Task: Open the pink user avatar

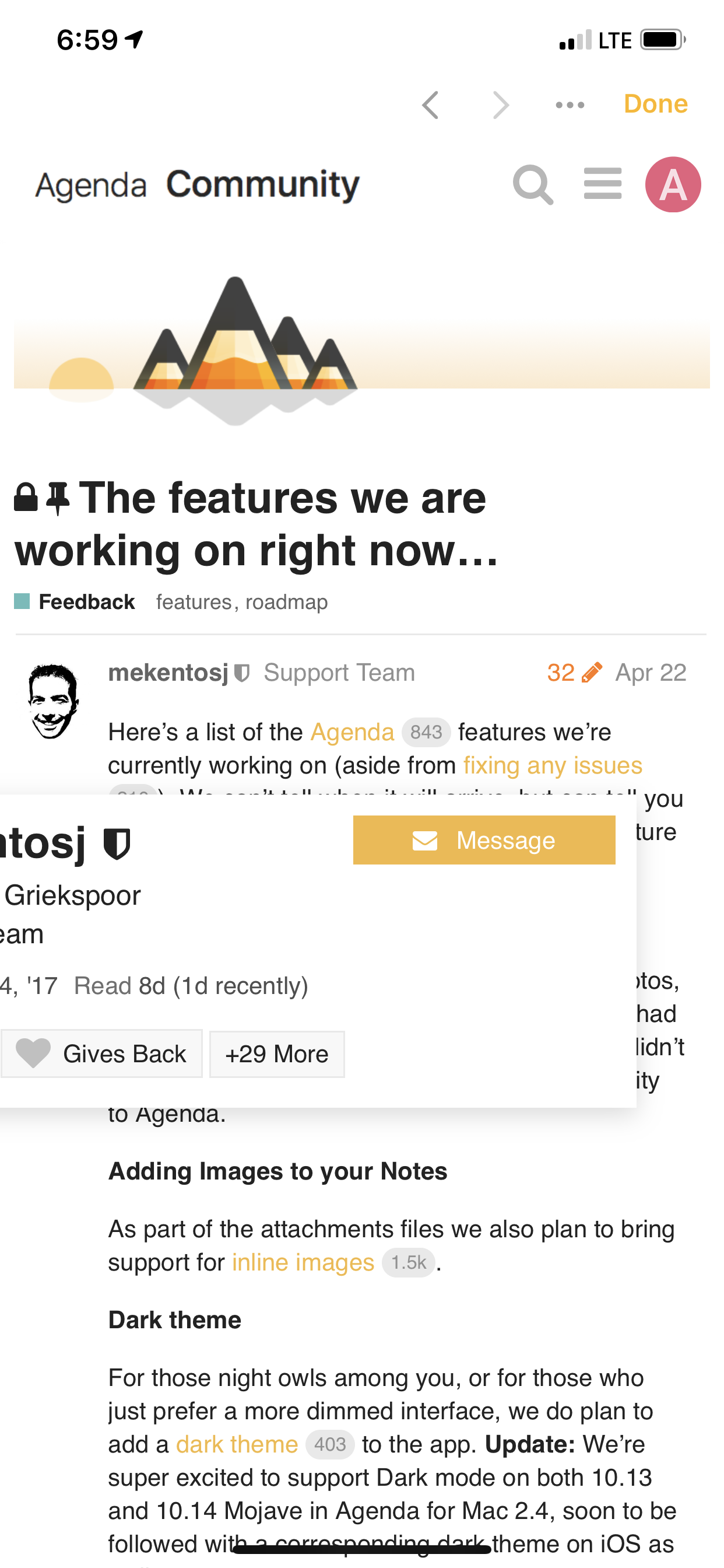Action: pos(673,184)
